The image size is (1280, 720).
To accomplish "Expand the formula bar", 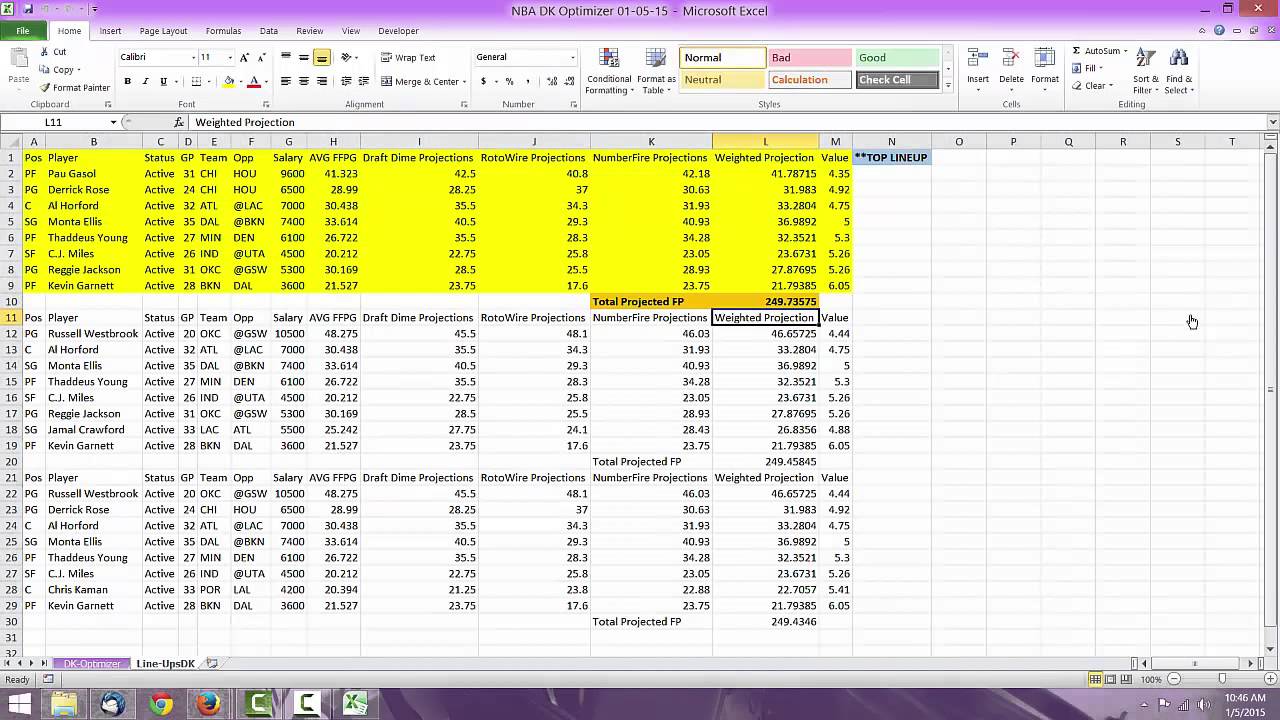I will [1272, 122].
